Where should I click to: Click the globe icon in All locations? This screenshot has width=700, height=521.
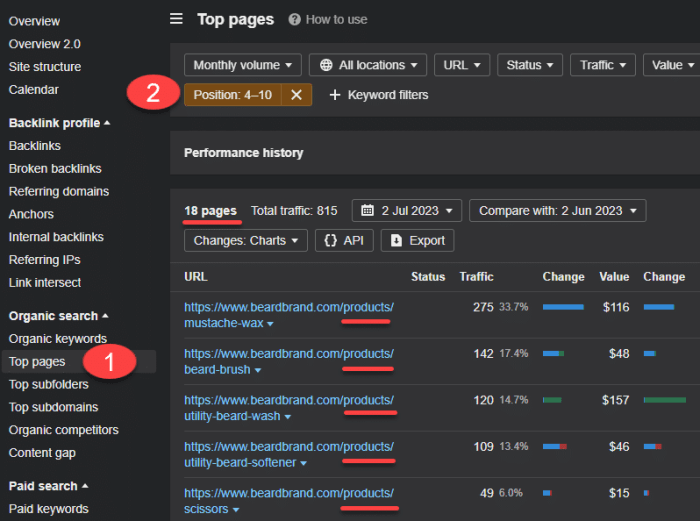click(326, 65)
